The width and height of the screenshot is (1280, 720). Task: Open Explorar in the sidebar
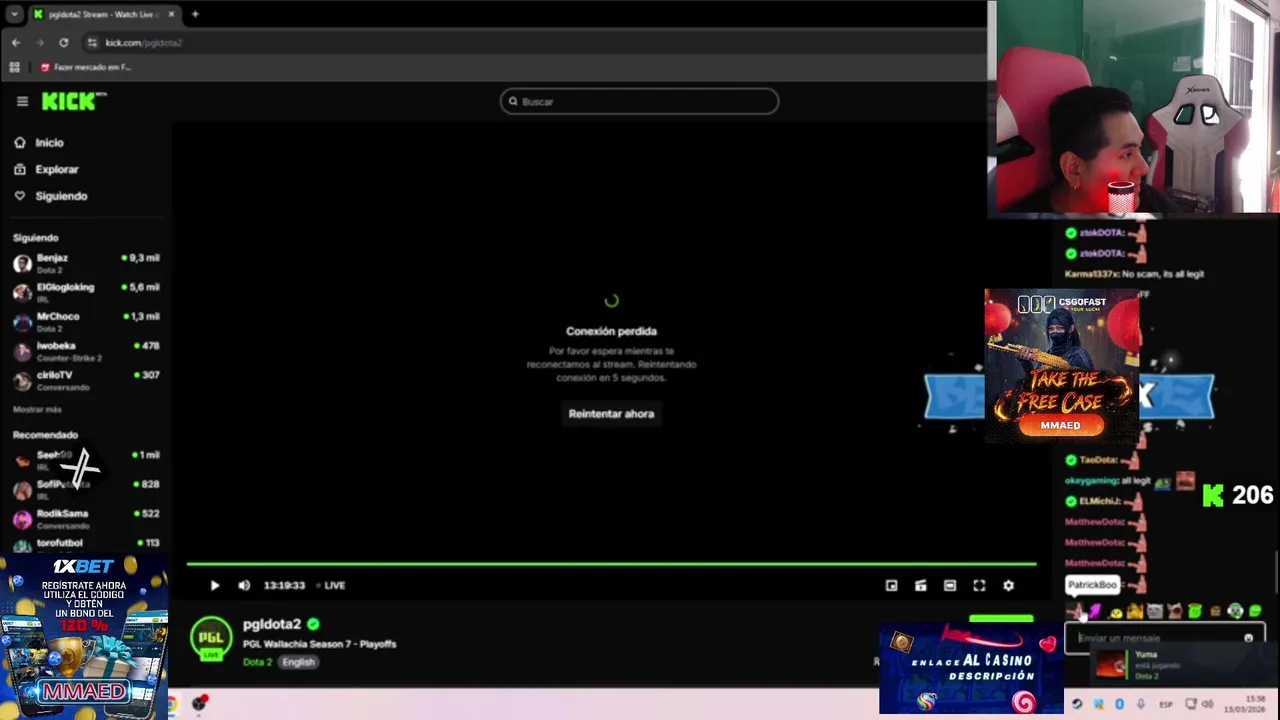(x=46, y=170)
